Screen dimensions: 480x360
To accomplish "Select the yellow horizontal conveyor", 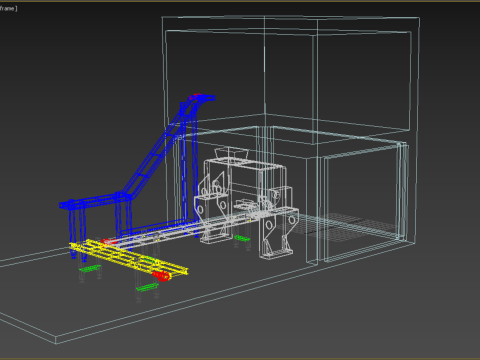I will pos(128,257).
